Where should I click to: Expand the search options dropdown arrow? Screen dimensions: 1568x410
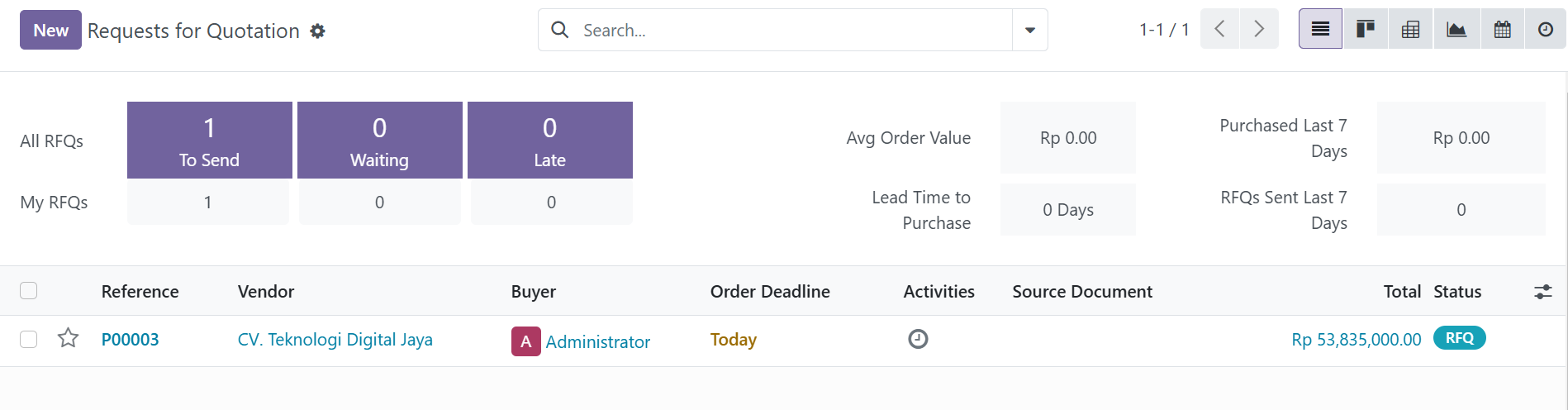click(x=1029, y=31)
